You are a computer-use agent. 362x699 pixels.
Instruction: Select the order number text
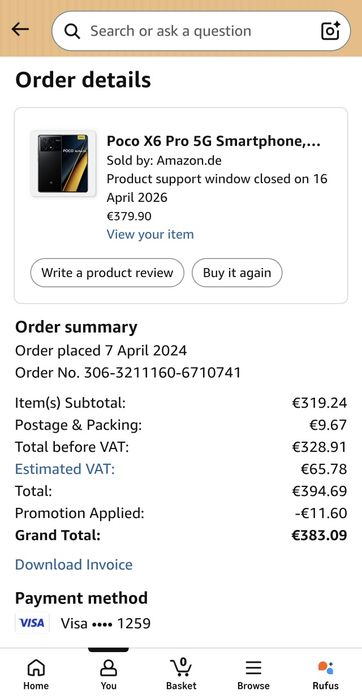pos(128,372)
